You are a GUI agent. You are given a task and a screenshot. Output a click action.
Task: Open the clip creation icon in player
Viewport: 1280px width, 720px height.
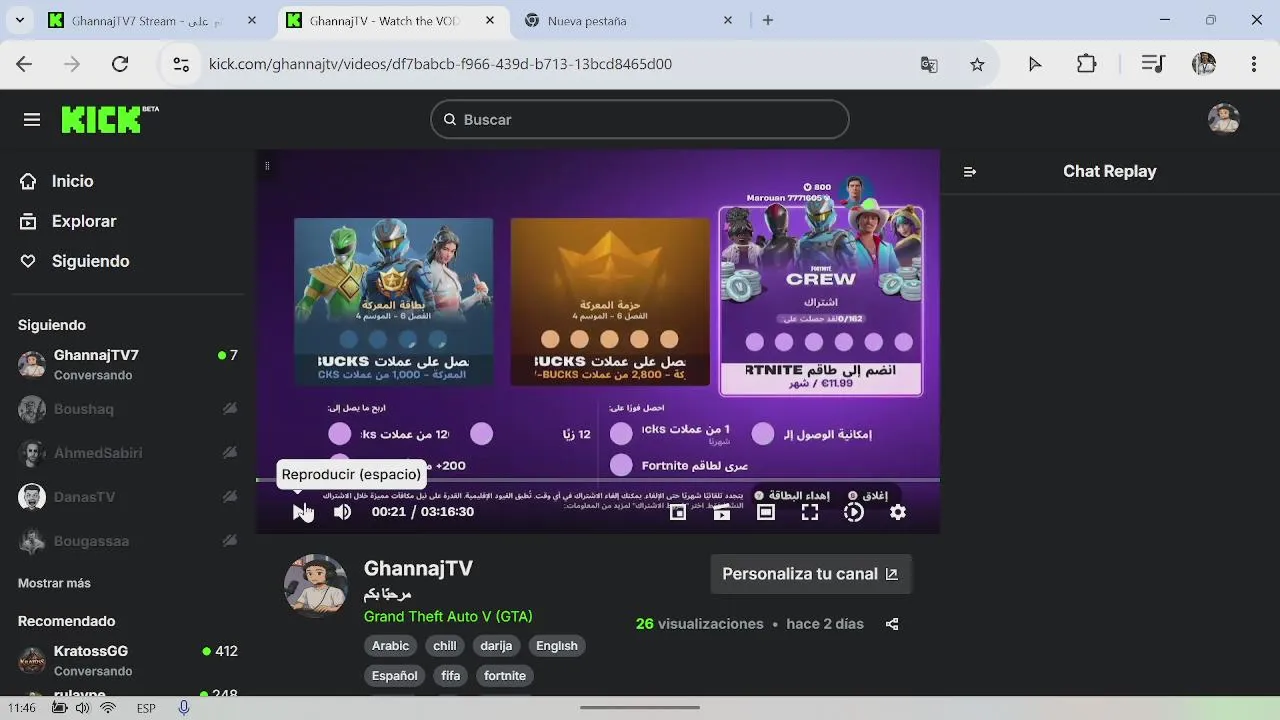[722, 512]
